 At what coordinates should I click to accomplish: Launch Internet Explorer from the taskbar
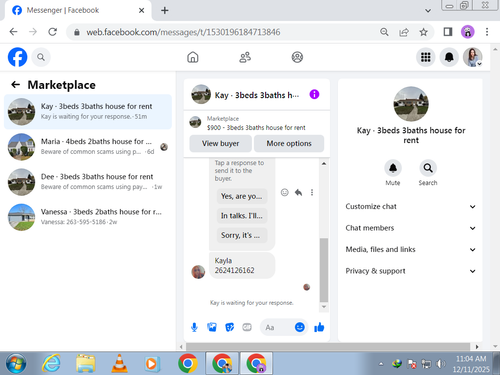pyautogui.click(x=51, y=363)
